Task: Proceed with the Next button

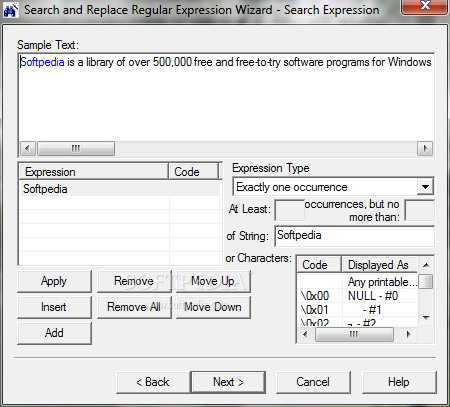Action: [228, 382]
